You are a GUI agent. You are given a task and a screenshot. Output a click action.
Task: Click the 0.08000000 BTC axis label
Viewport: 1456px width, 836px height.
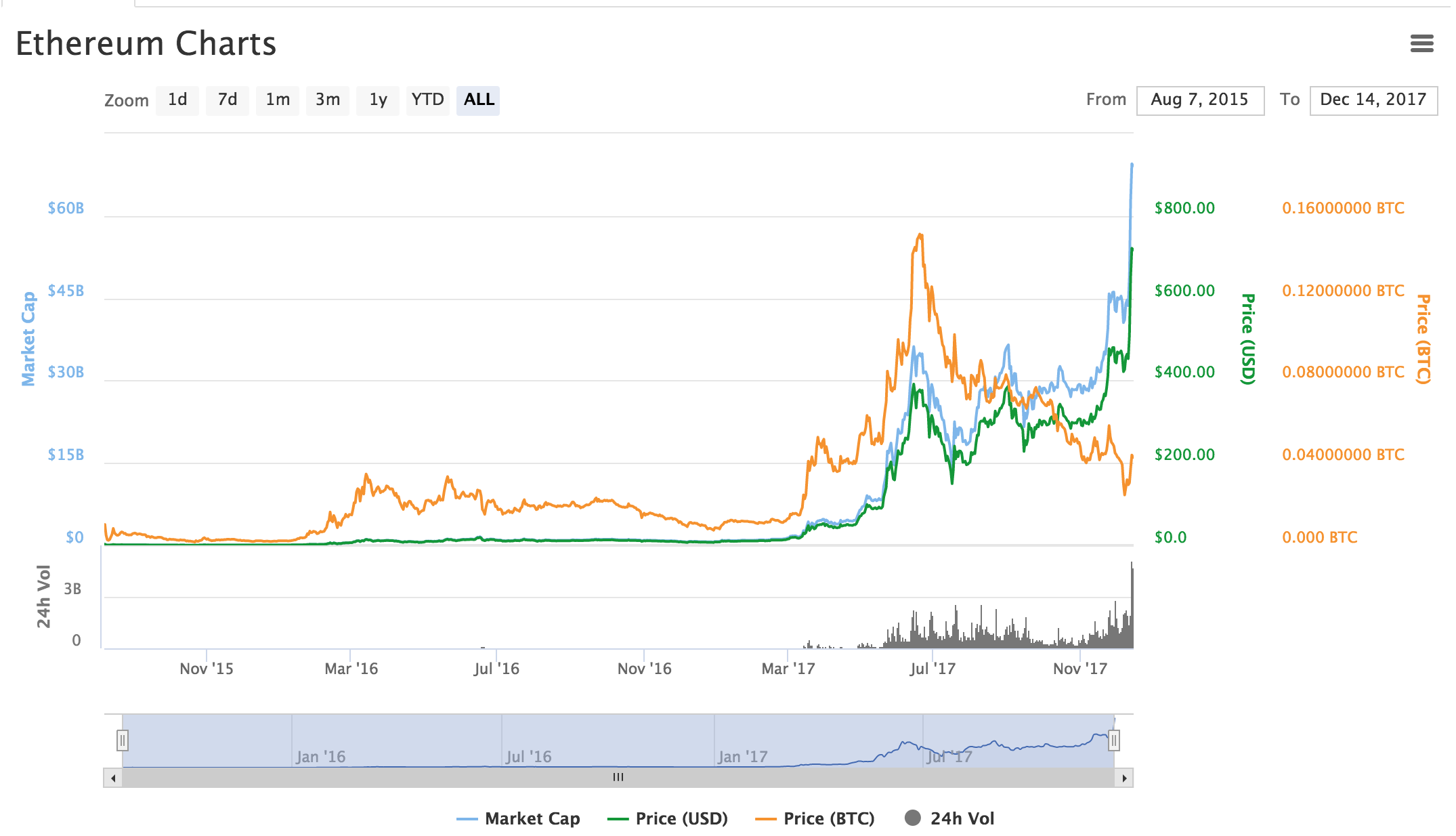[x=1343, y=372]
